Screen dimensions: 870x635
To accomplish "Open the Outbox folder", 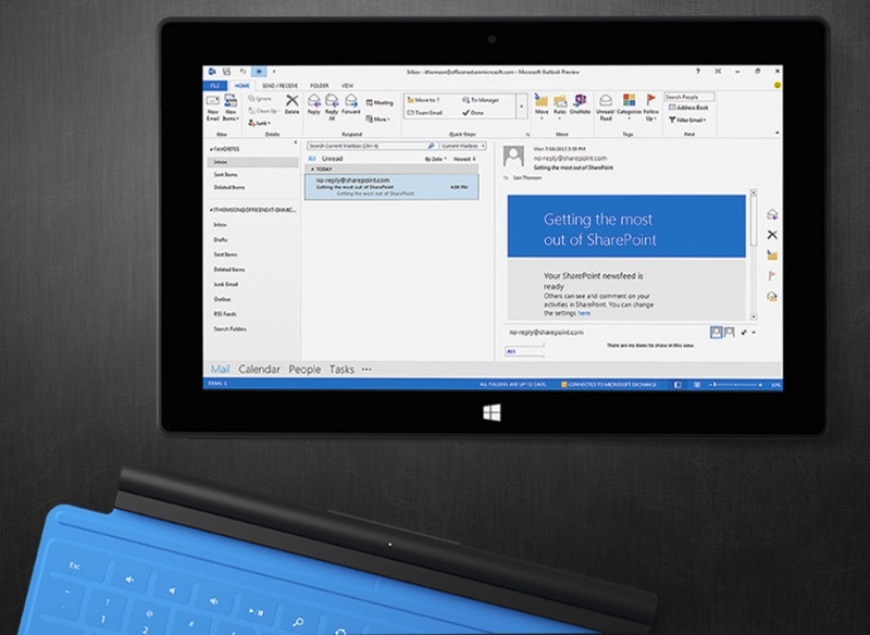I will point(222,299).
